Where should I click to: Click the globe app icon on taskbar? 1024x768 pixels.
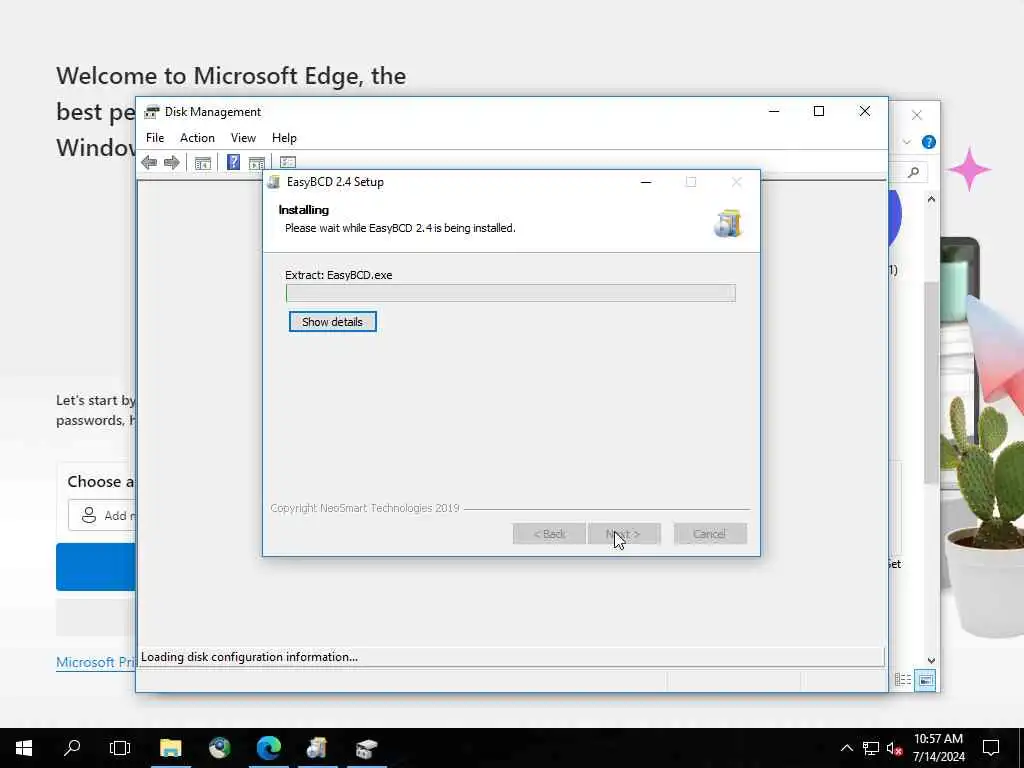pyautogui.click(x=220, y=748)
